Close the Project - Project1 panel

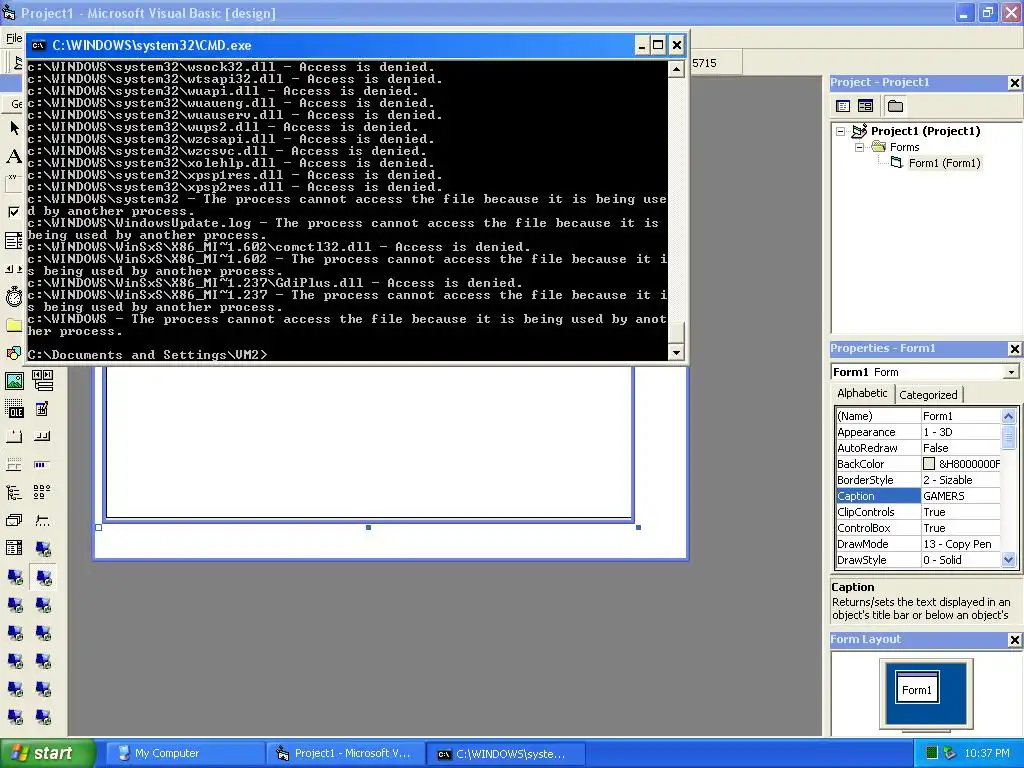[1014, 83]
